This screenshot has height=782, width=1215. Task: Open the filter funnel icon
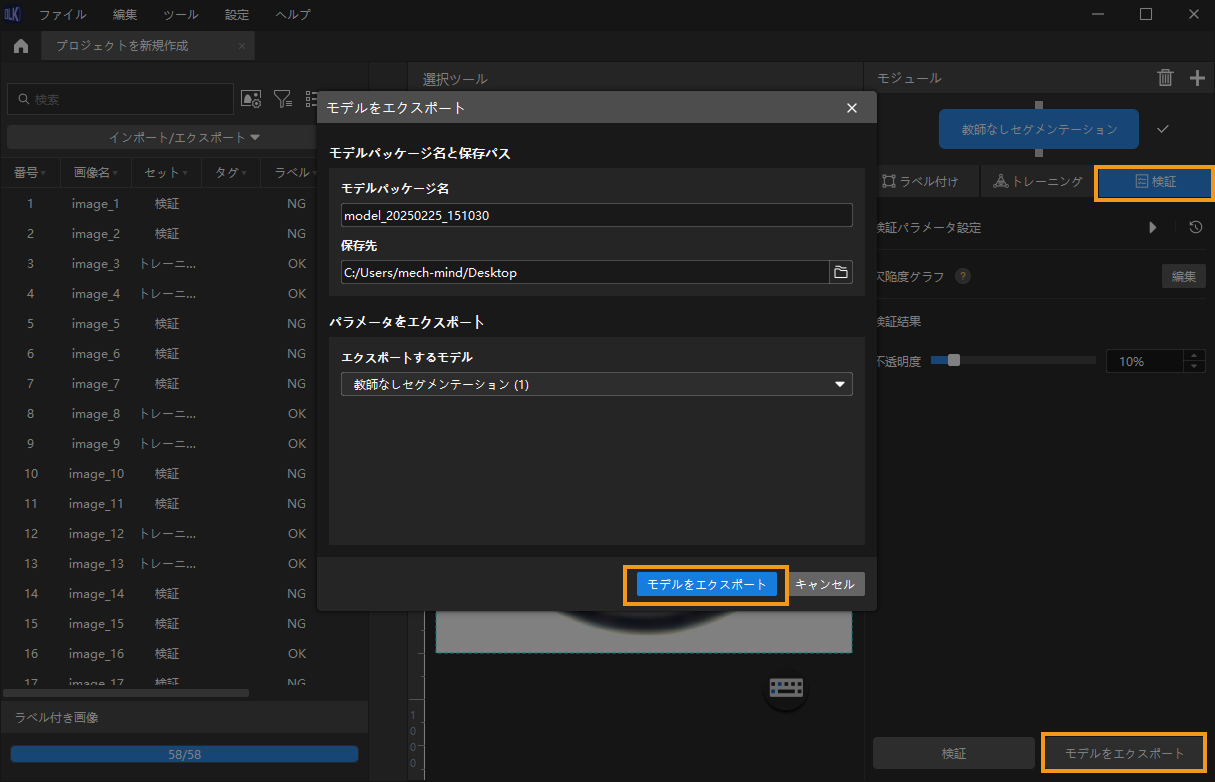point(283,99)
